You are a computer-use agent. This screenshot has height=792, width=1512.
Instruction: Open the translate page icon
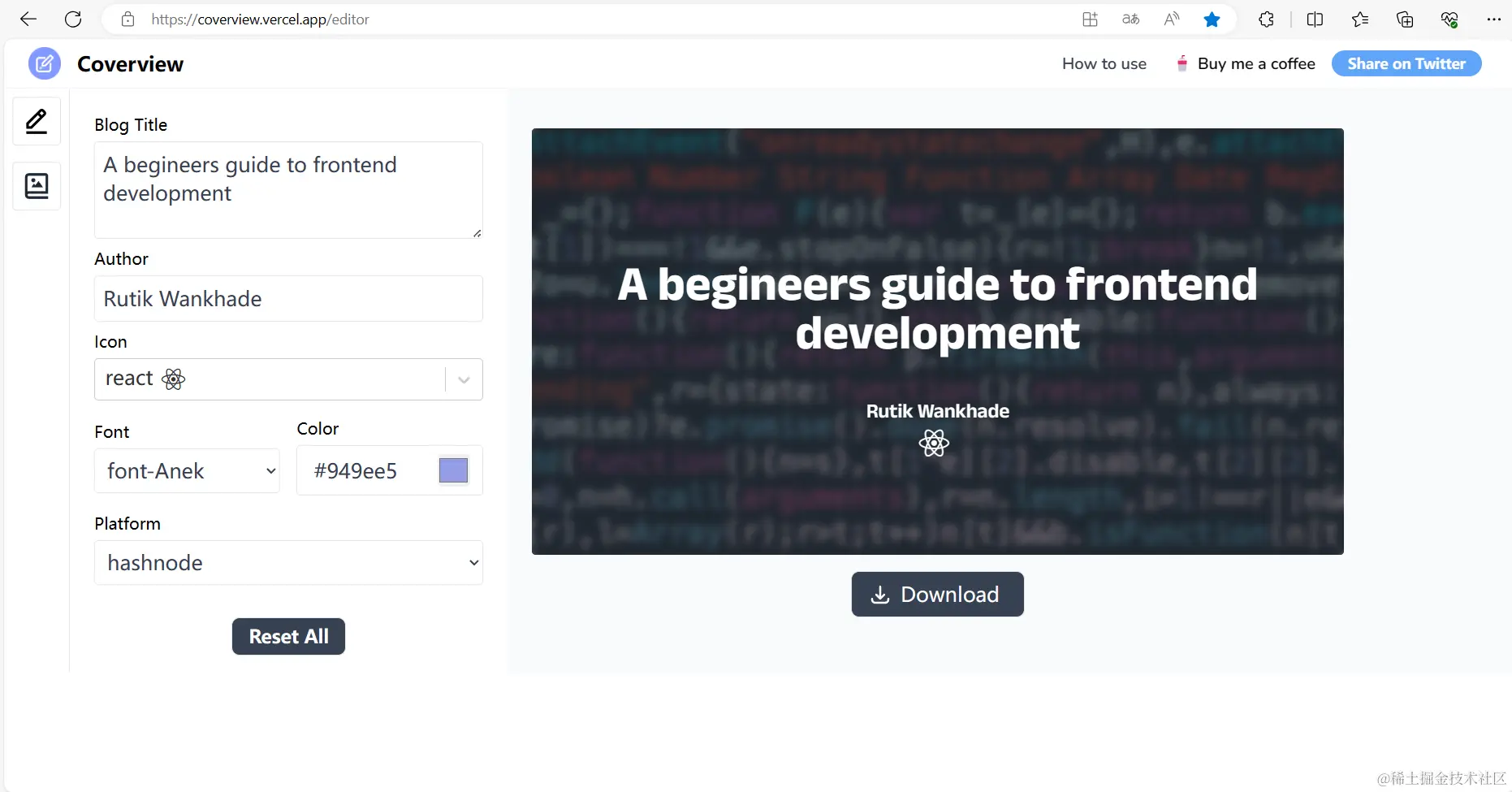click(x=1130, y=19)
